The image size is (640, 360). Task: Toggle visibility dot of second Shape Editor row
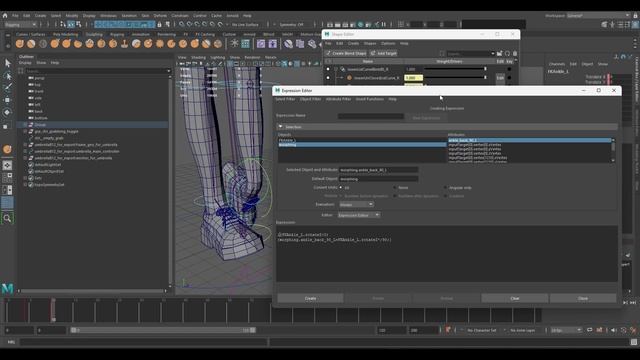328,78
